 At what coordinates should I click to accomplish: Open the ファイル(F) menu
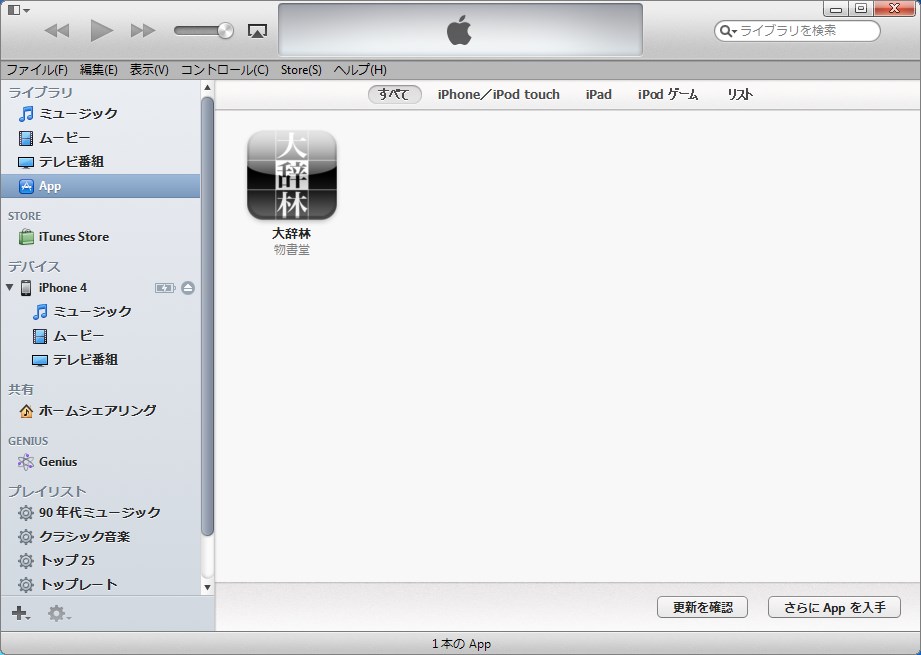(37, 69)
